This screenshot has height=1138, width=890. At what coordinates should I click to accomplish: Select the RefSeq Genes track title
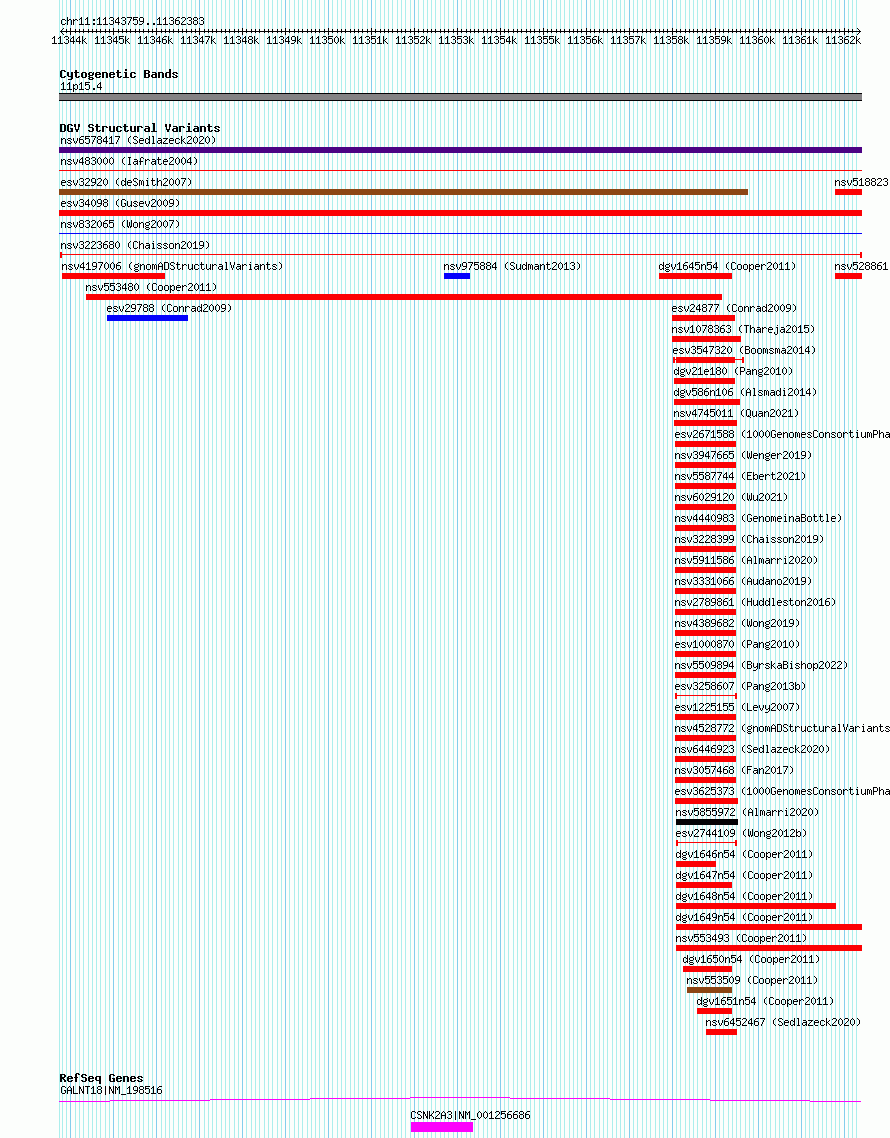coord(101,1079)
